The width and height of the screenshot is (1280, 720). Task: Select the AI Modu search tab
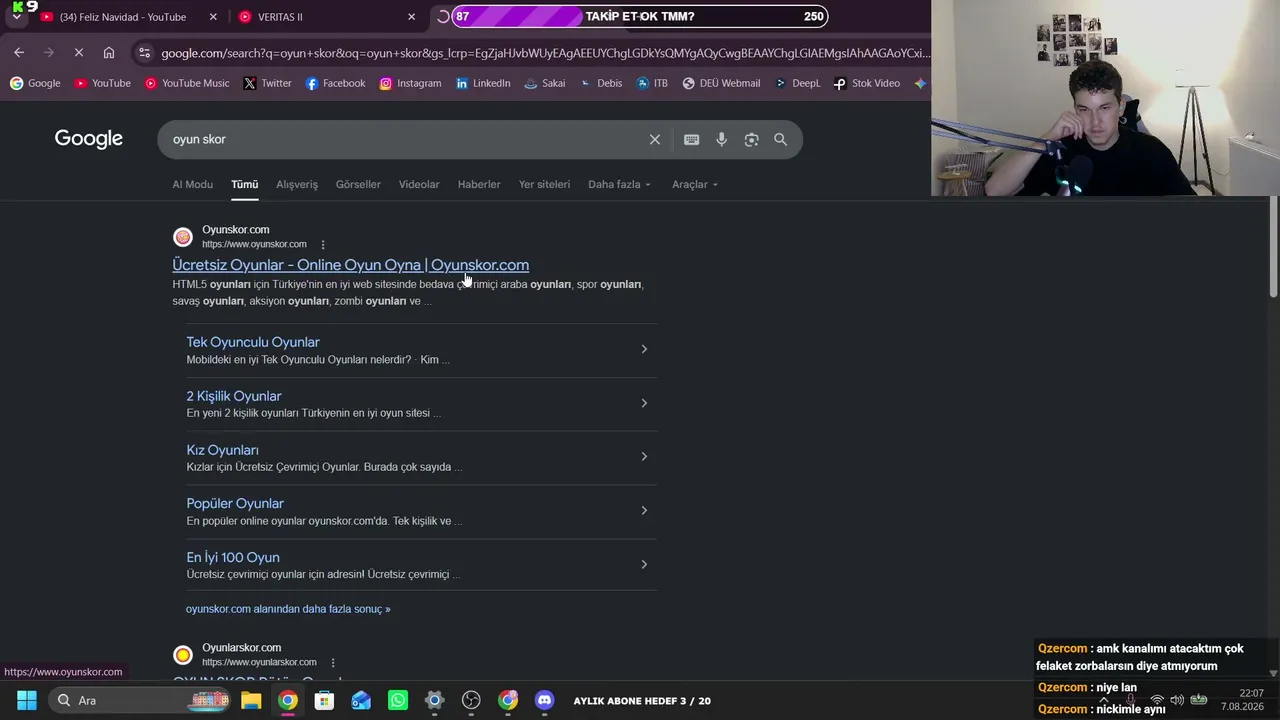(192, 185)
